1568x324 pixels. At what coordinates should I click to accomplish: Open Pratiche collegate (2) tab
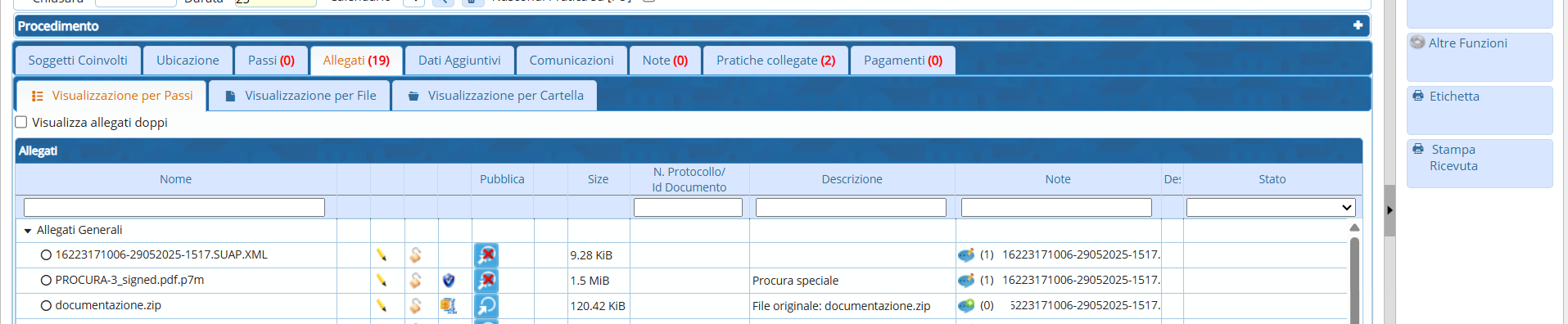[x=775, y=61]
